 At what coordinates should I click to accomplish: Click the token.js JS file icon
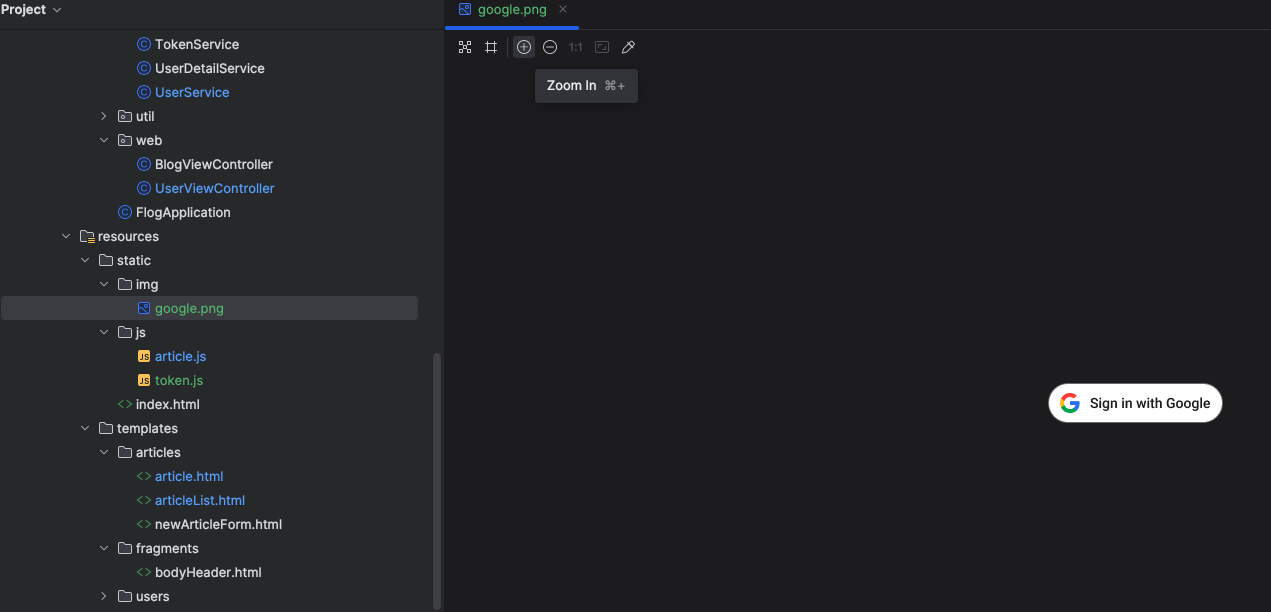144,380
